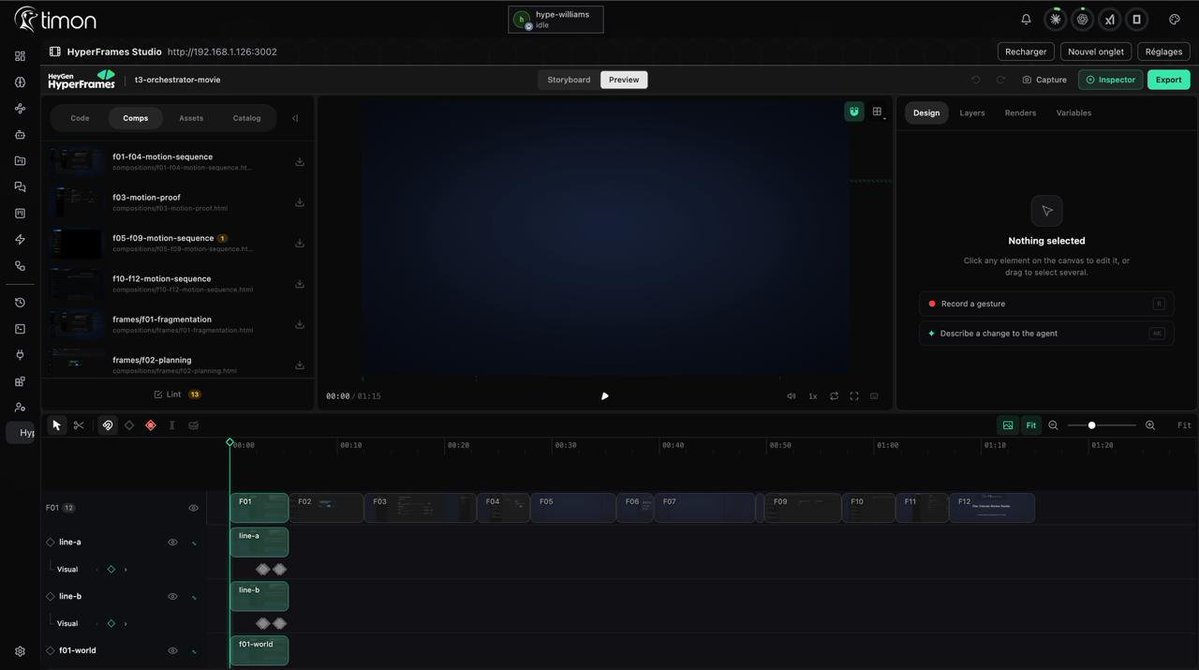Undo the last action
This screenshot has height=670, width=1199.
click(976, 80)
